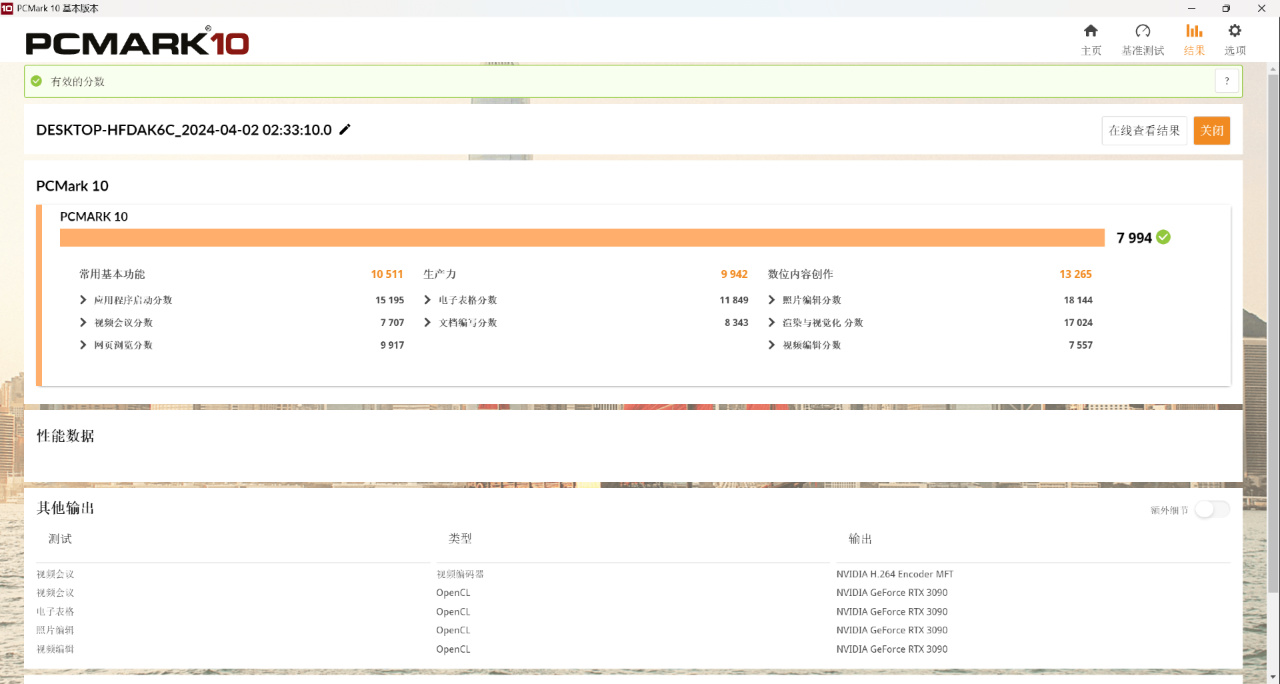
Task: Click the 有效的分数 status text
Action: pyautogui.click(x=78, y=81)
